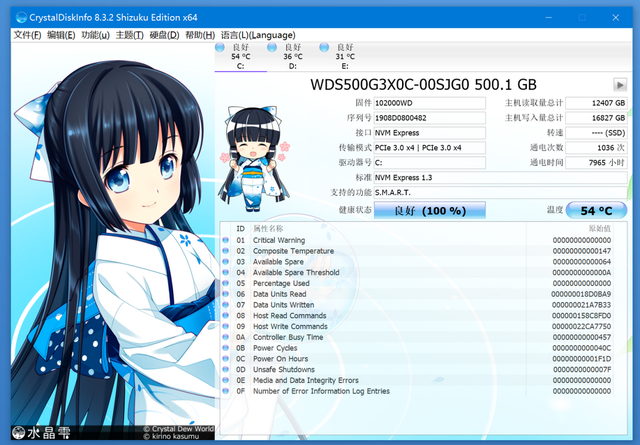Click the power on count 1036 次
The height and width of the screenshot is (445, 640).
coord(596,148)
